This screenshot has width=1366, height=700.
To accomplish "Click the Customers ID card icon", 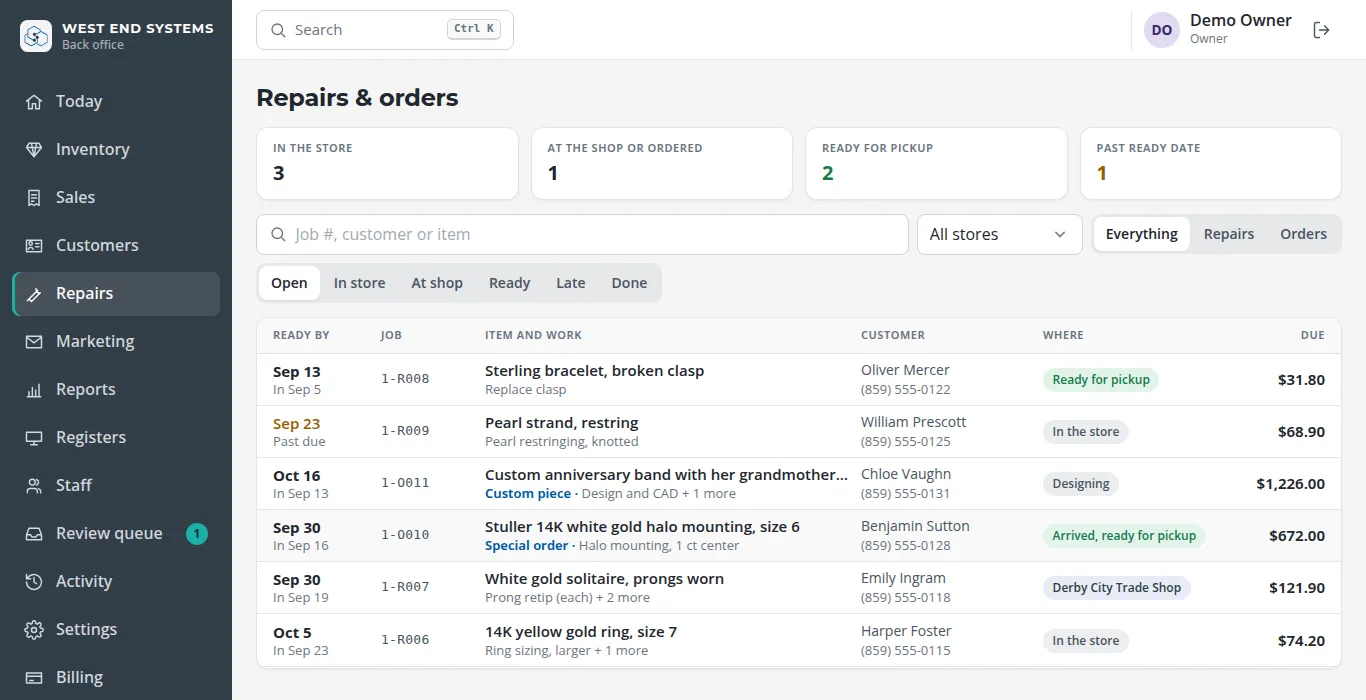I will coord(34,245).
